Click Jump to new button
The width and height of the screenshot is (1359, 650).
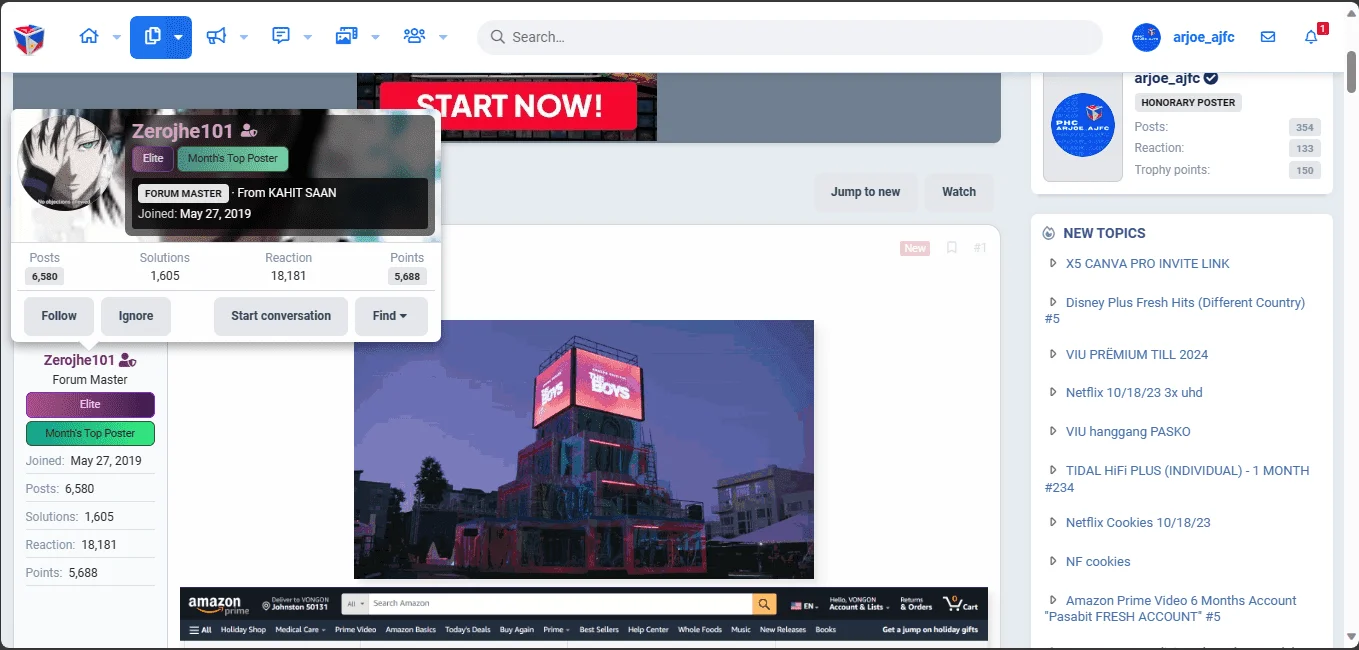tap(866, 192)
